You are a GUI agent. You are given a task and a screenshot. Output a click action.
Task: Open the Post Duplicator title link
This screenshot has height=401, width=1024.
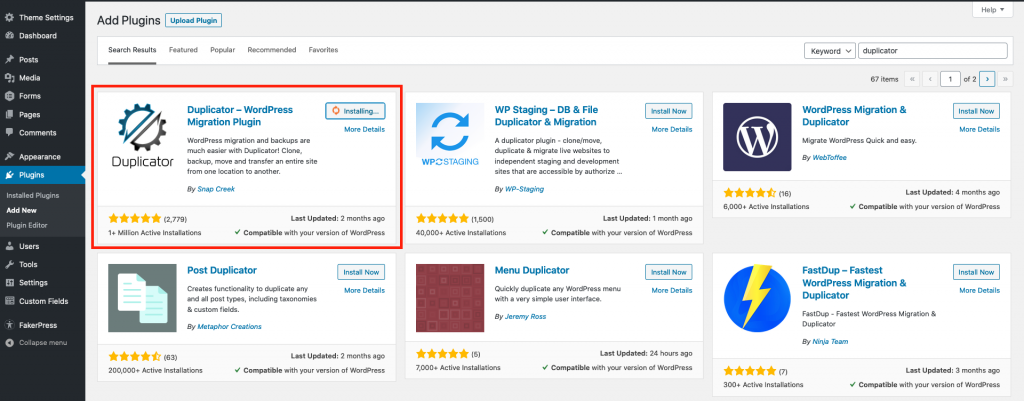pyautogui.click(x=222, y=270)
